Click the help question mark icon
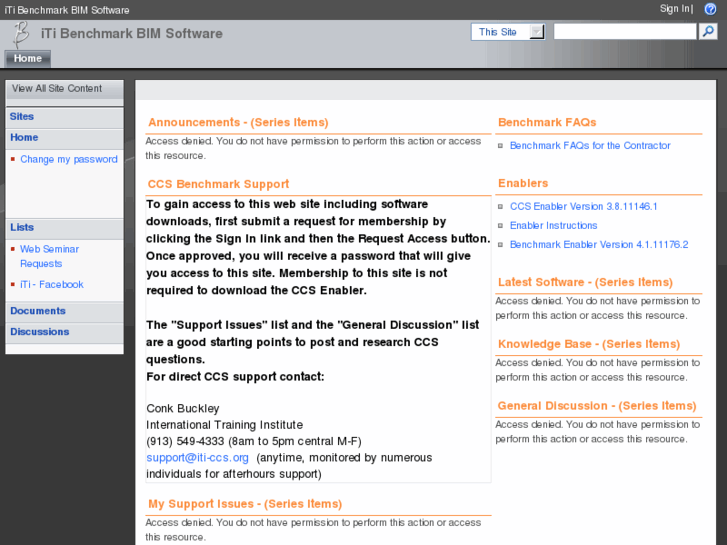 pyautogui.click(x=710, y=9)
